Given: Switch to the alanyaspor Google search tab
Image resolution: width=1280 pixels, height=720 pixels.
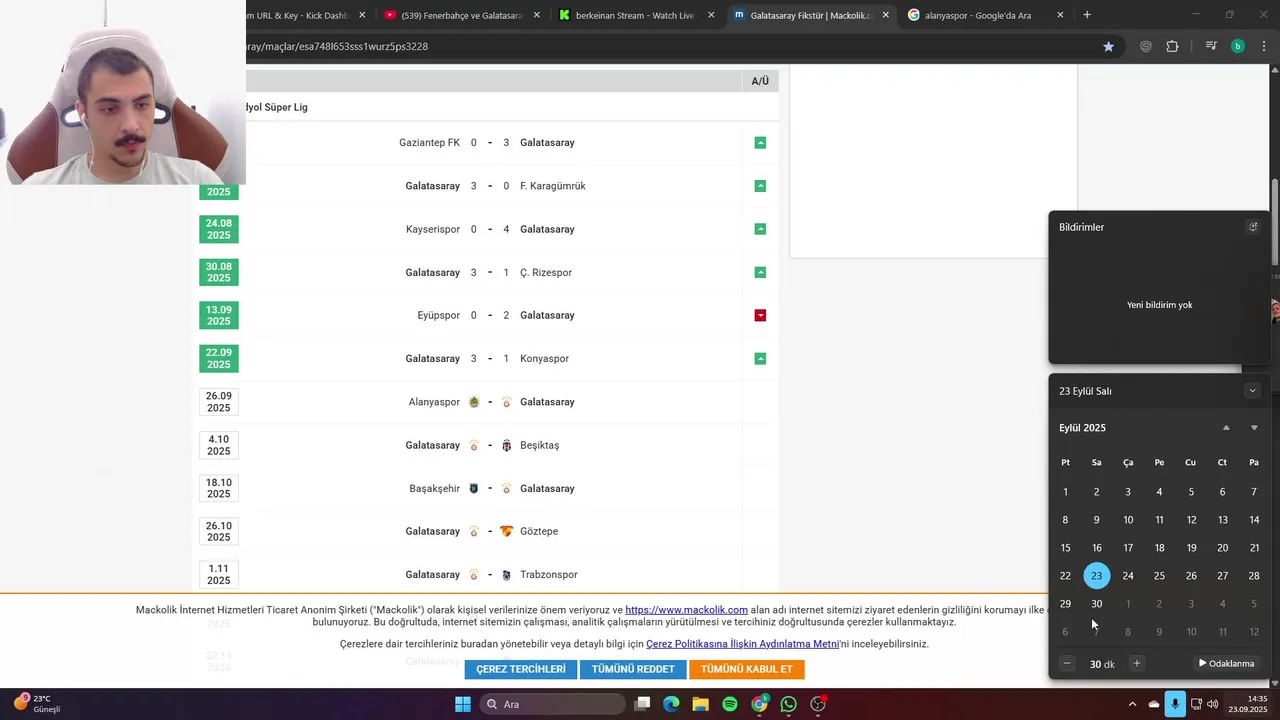Looking at the screenshot, I should (x=977, y=15).
